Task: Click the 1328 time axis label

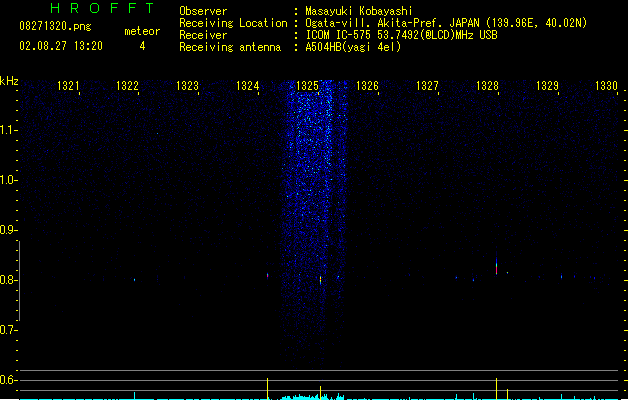Action: pyautogui.click(x=487, y=85)
